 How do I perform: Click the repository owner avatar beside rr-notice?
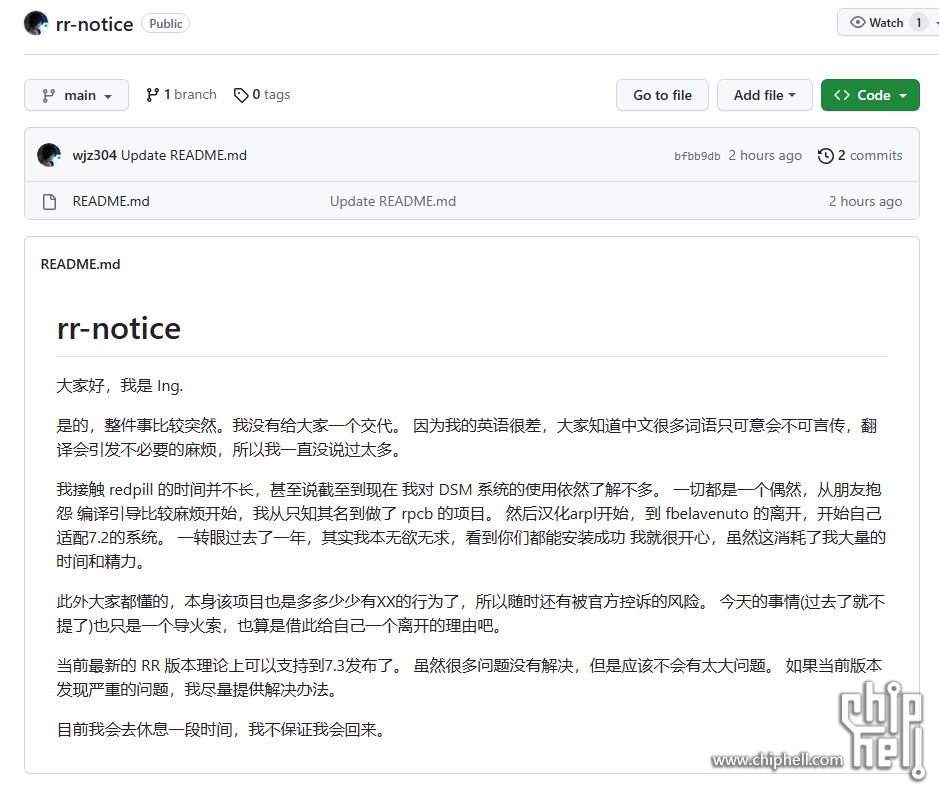pyautogui.click(x=36, y=23)
